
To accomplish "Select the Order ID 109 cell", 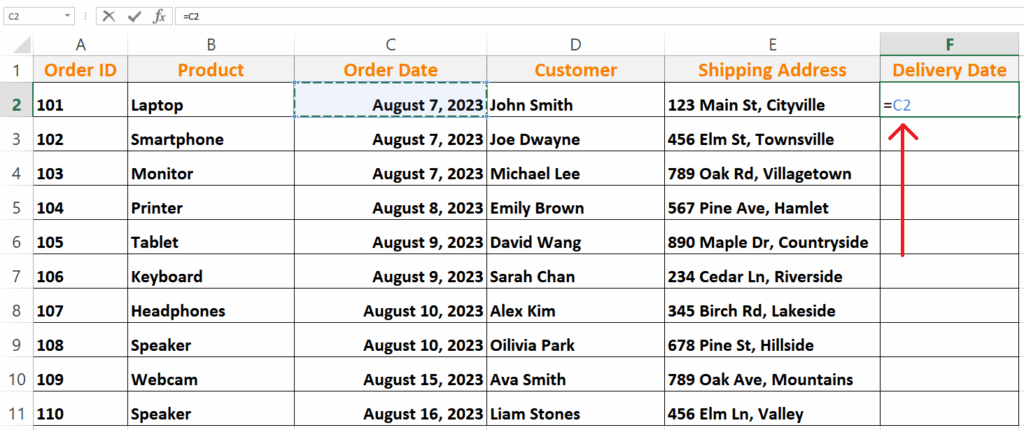I will [80, 379].
